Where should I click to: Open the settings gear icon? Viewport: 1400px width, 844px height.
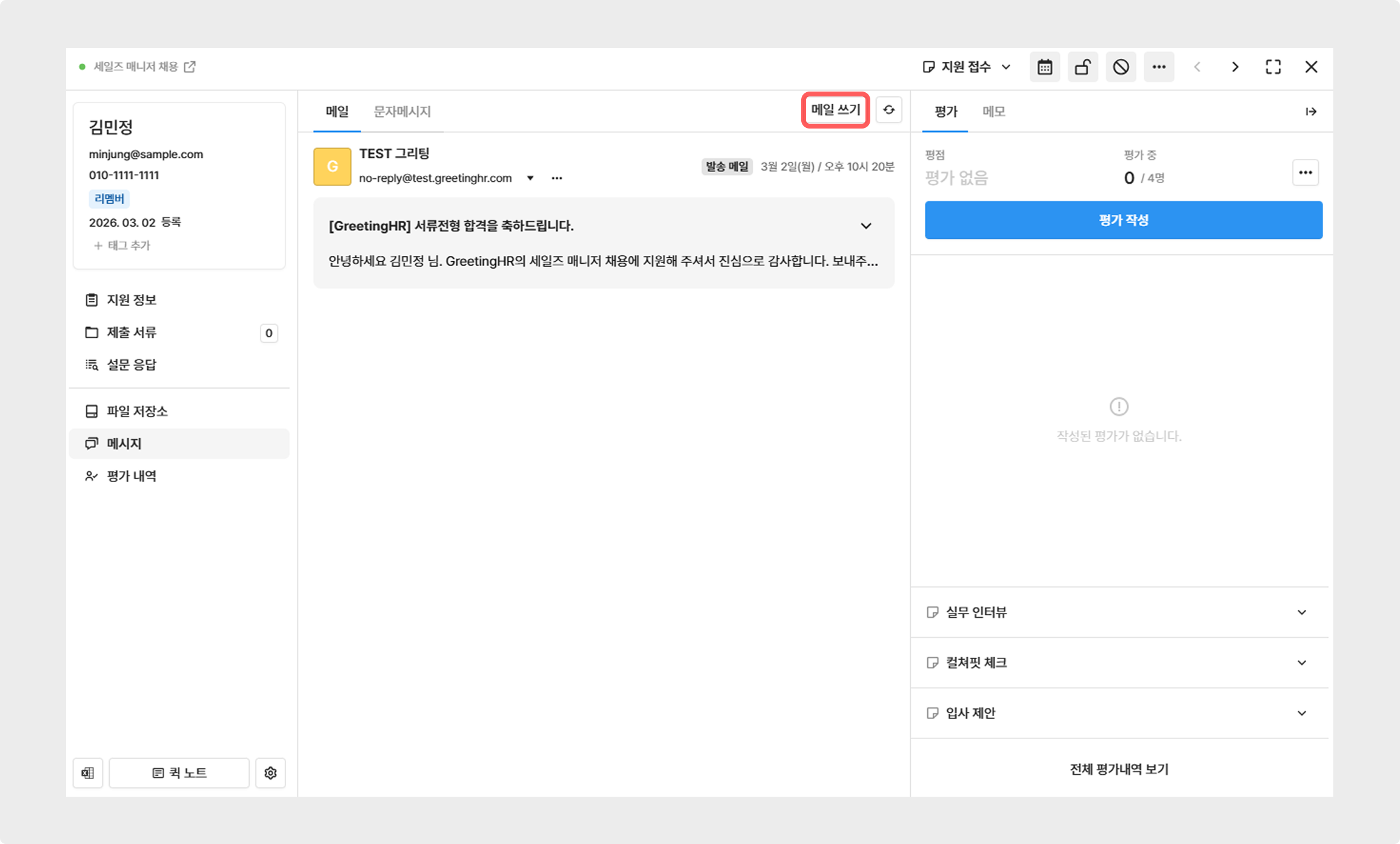(270, 773)
